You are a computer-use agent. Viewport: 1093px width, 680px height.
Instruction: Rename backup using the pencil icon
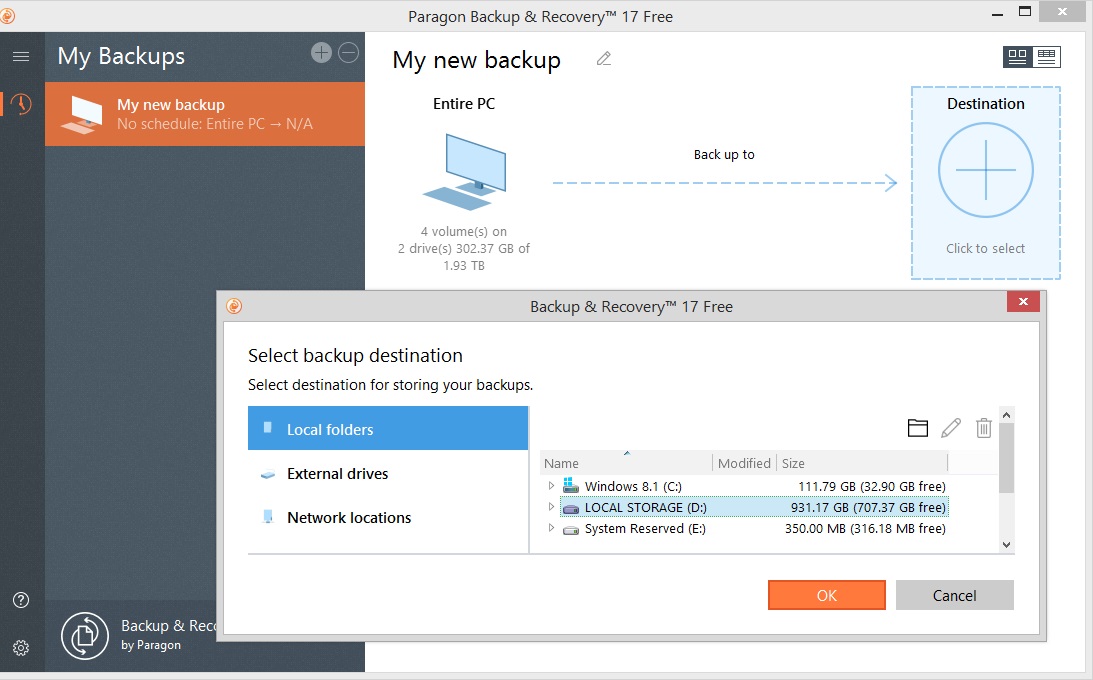[x=604, y=59]
